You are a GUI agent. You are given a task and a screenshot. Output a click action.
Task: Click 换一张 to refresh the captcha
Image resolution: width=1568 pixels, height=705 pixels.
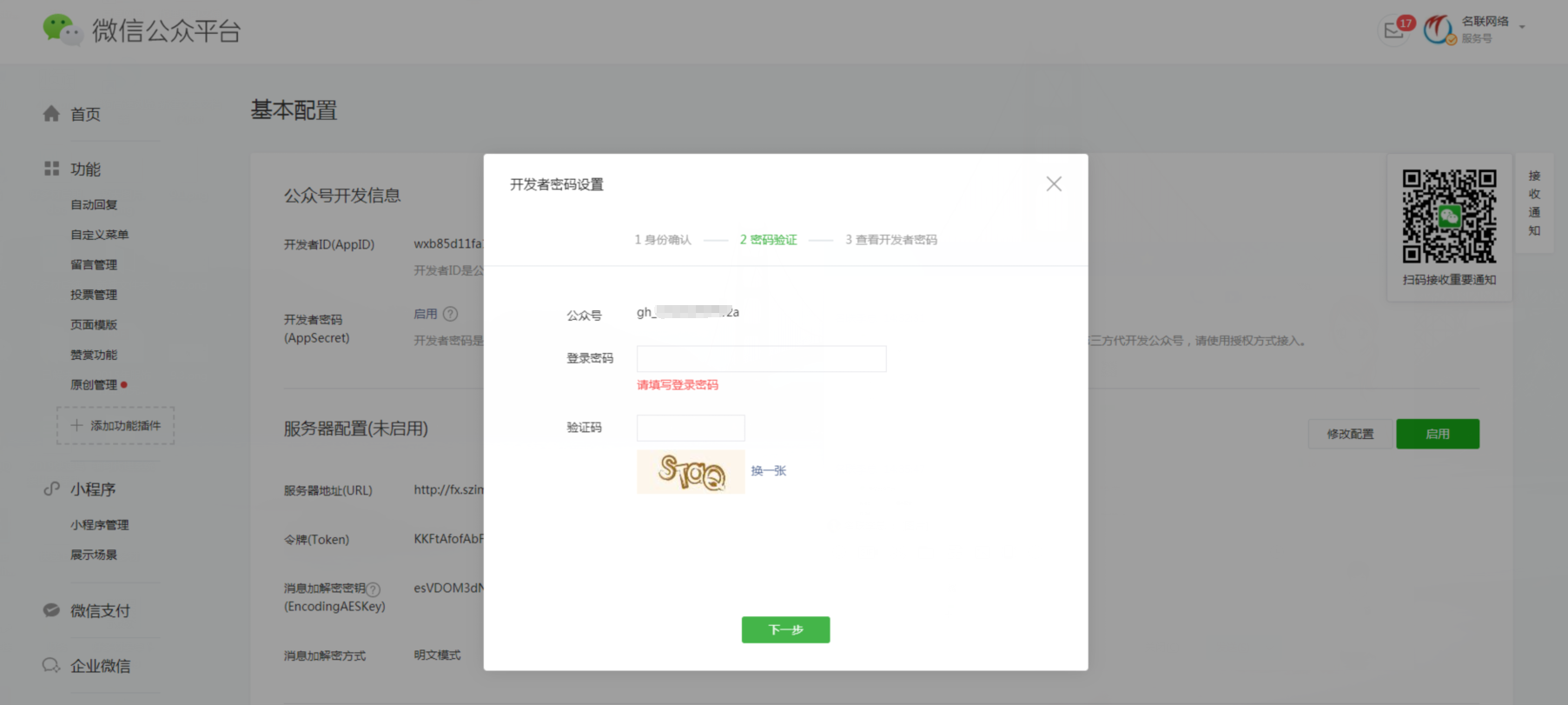(x=769, y=471)
